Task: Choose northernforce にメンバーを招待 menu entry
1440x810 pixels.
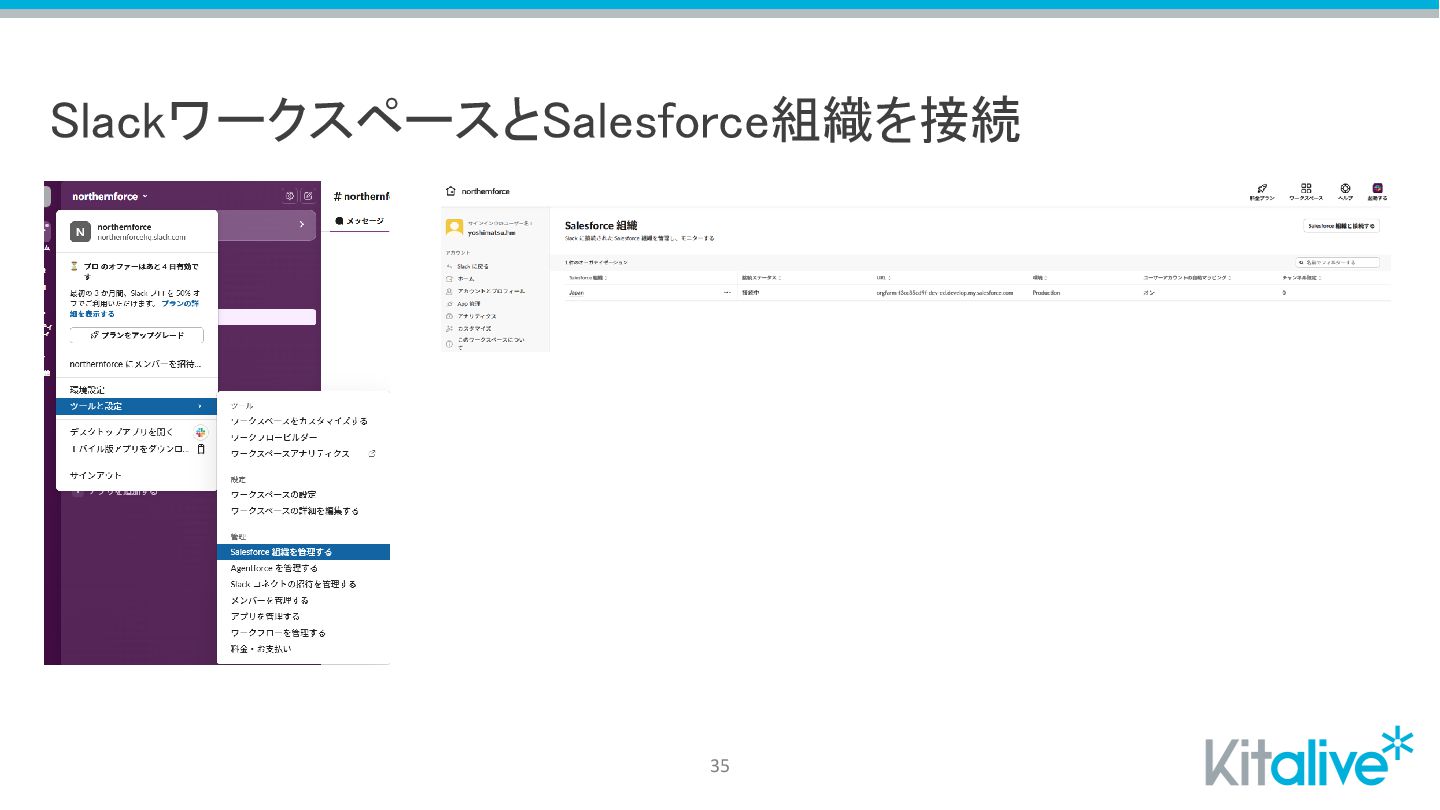Action: (x=135, y=364)
